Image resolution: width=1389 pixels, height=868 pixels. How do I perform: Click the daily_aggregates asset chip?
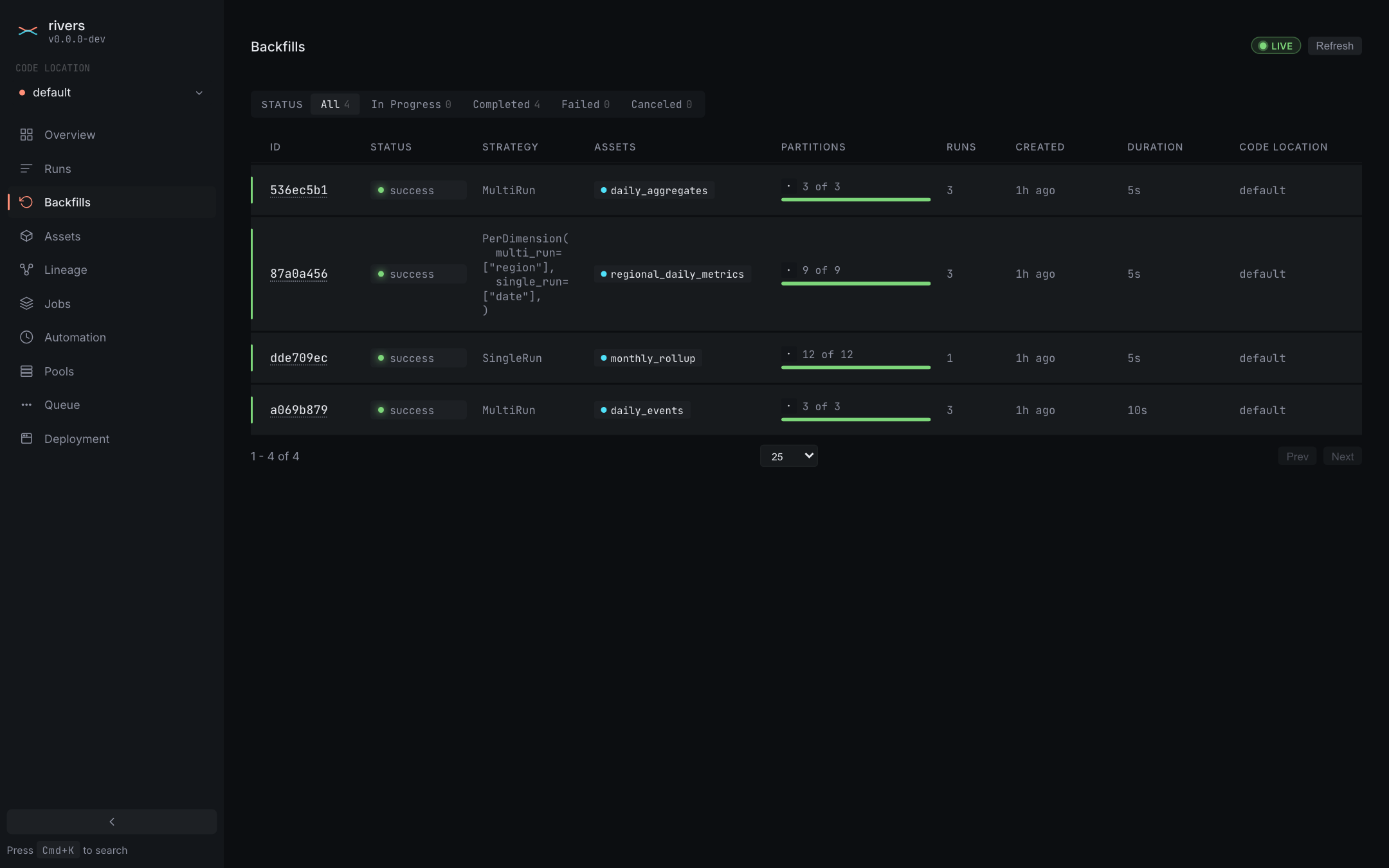click(x=654, y=190)
